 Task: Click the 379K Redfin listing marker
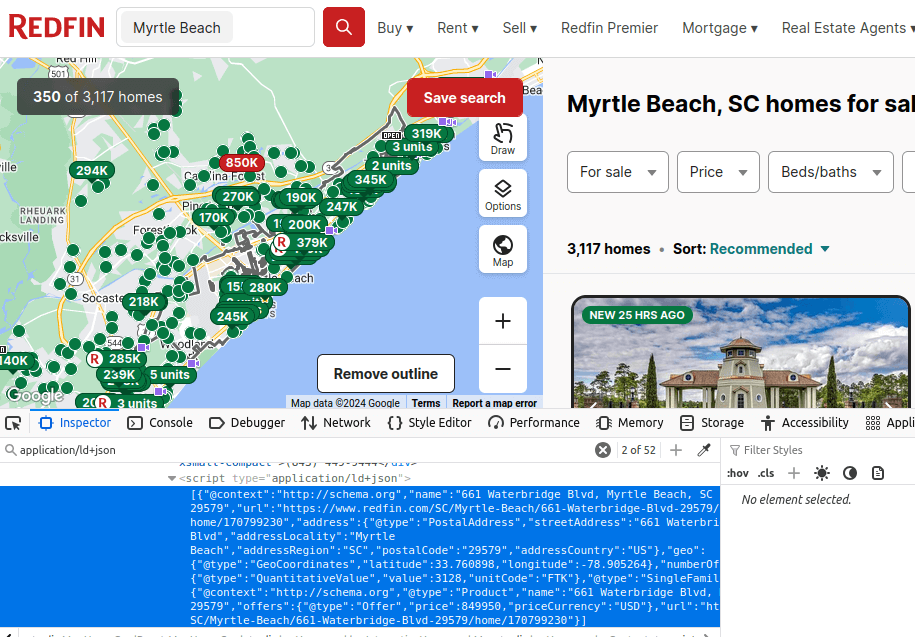303,242
